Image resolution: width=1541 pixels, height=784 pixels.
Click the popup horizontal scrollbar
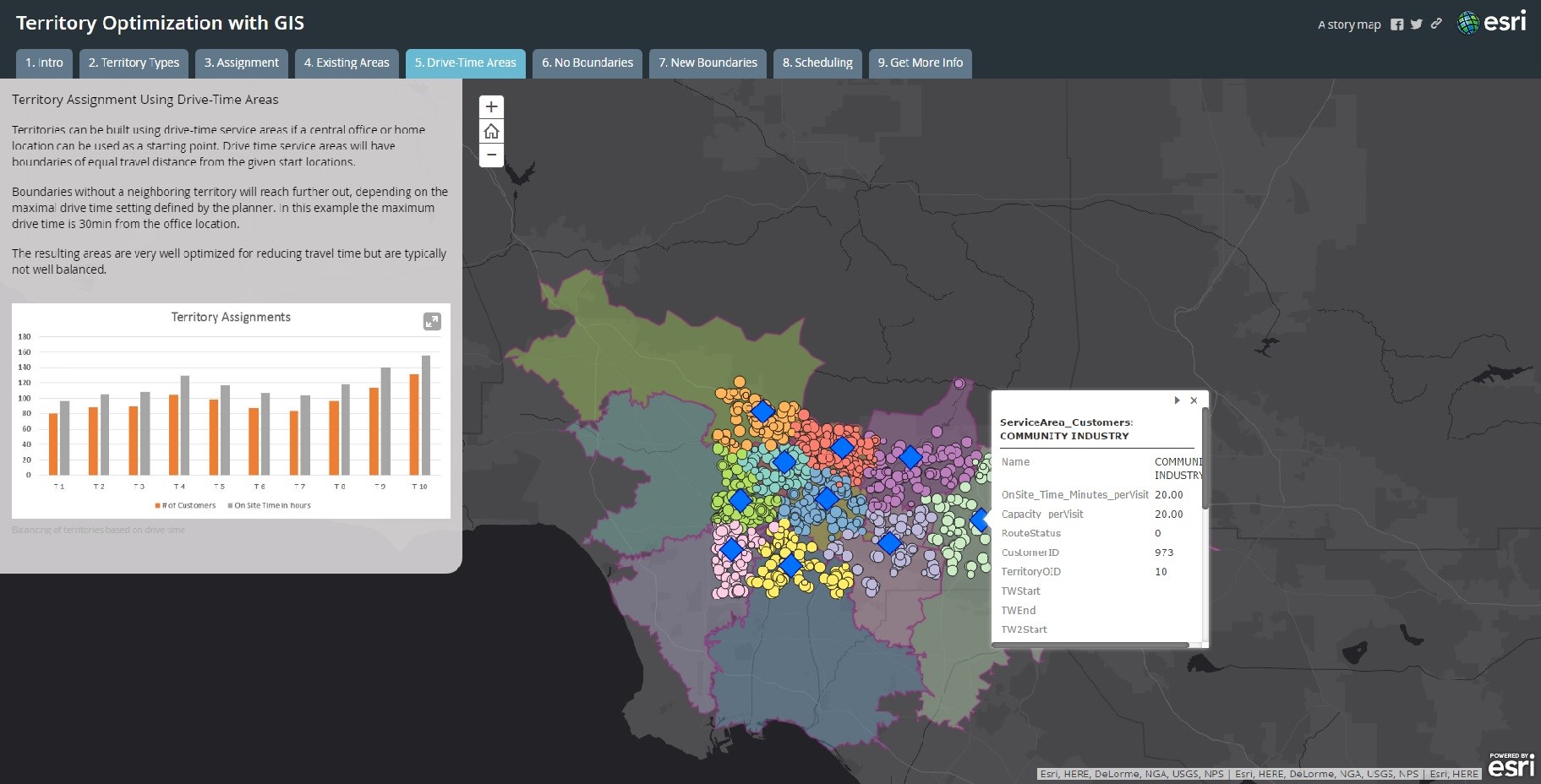pos(1090,645)
